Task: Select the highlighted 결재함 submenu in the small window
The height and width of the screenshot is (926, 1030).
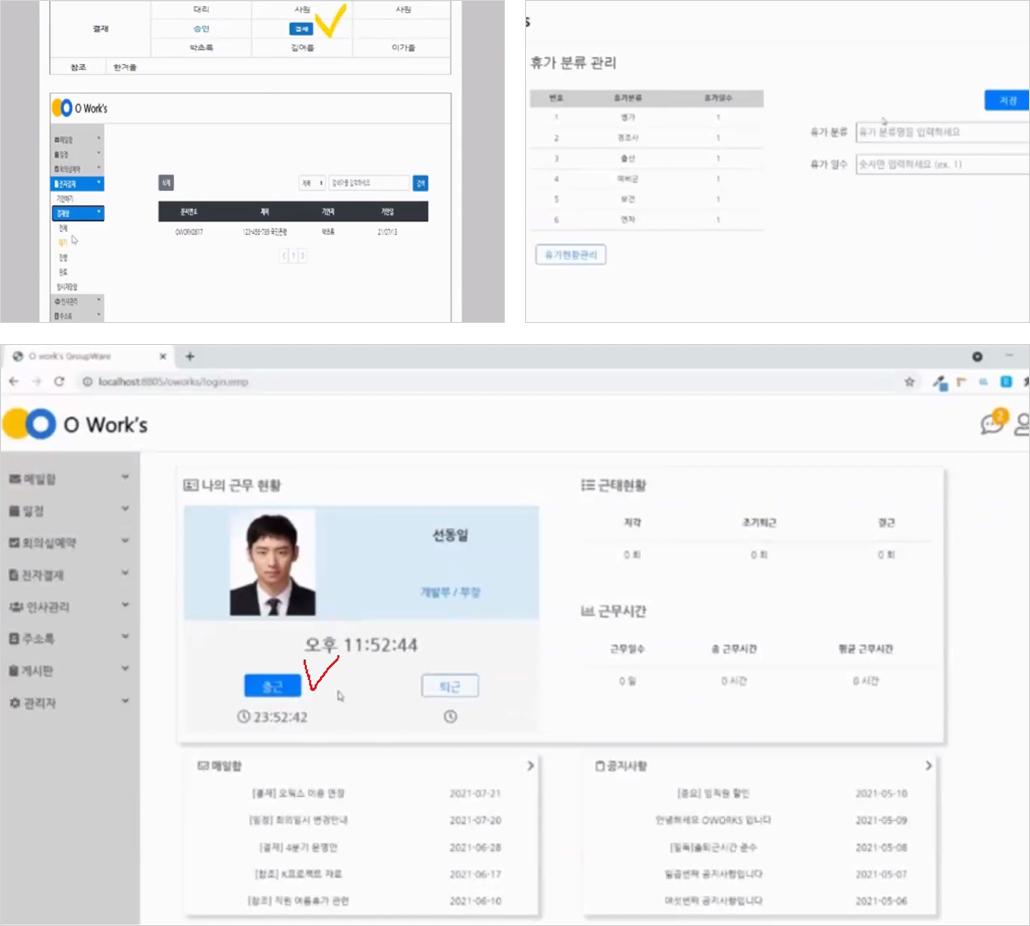Action: click(x=78, y=213)
